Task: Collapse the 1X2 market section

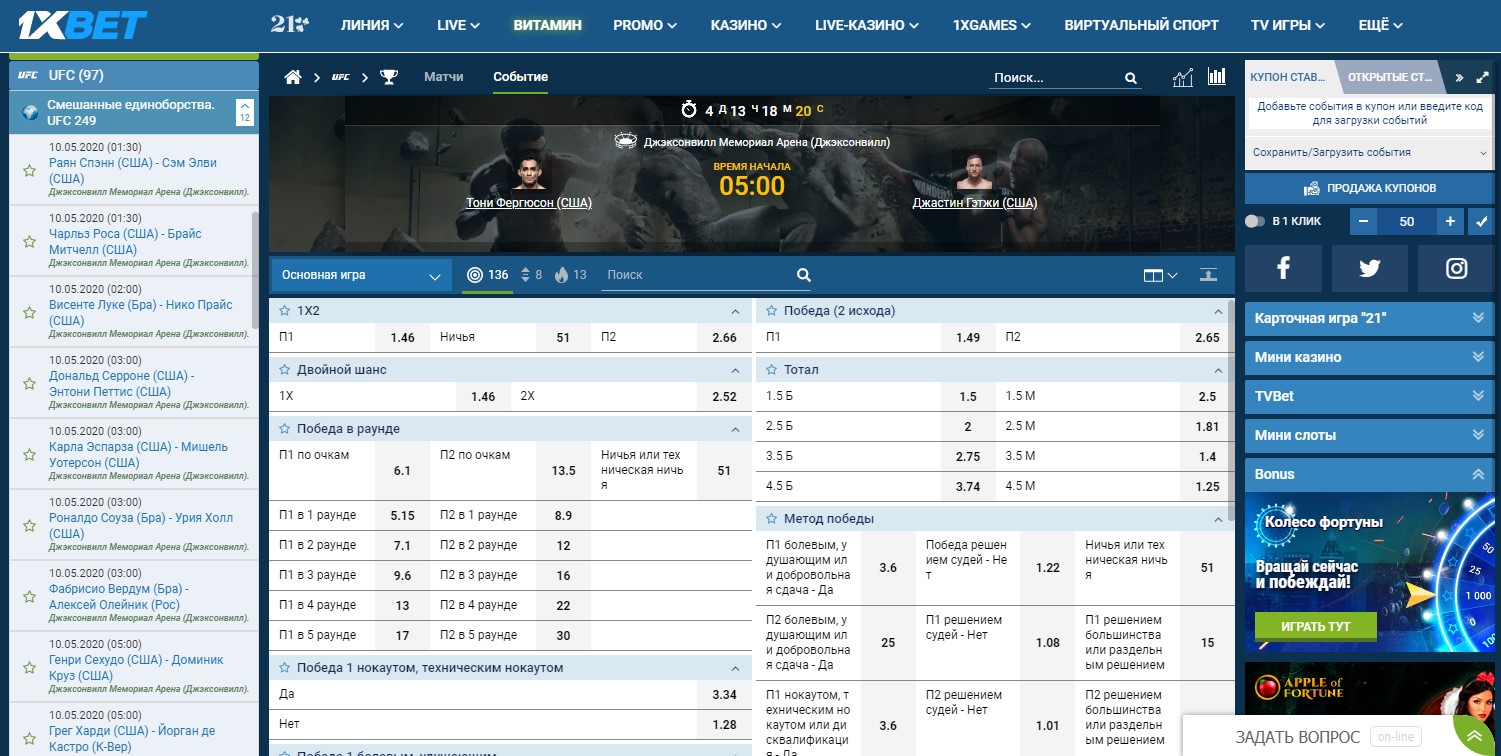Action: [x=736, y=311]
